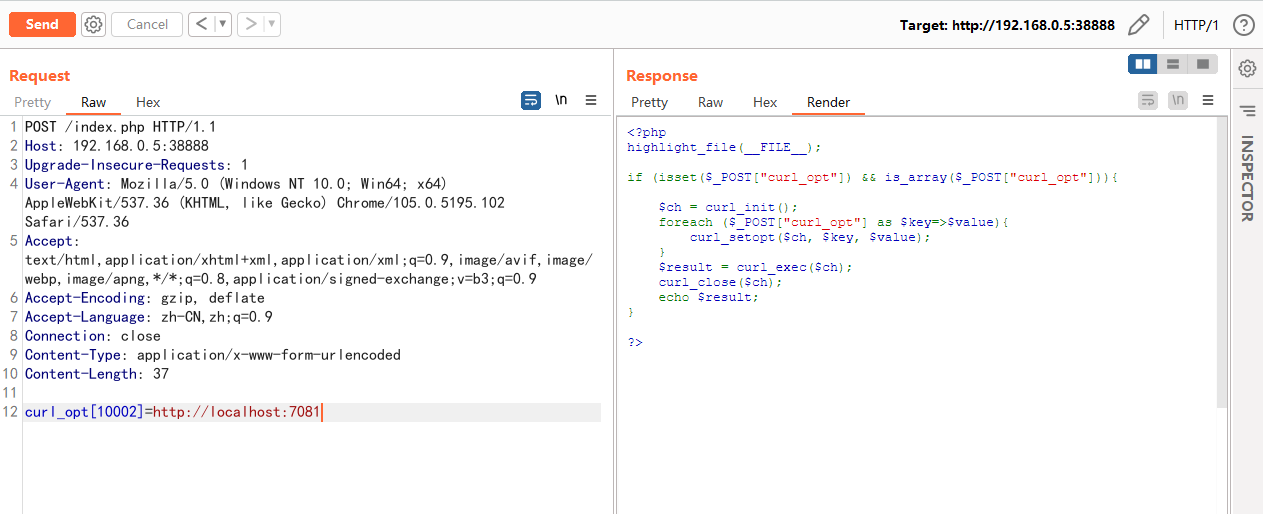Open Inspector settings gear icon

point(1247,68)
